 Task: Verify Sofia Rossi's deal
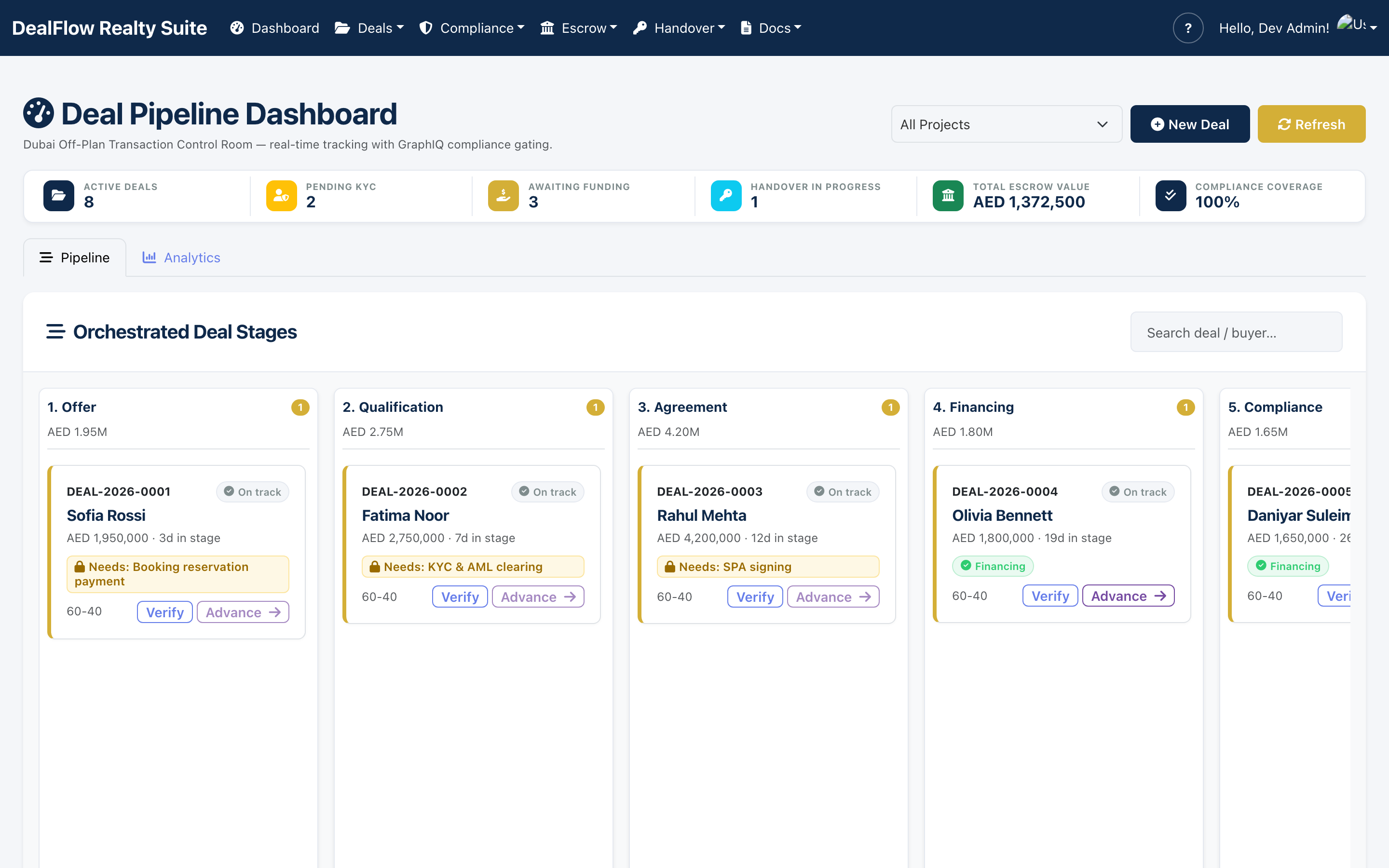point(165,612)
